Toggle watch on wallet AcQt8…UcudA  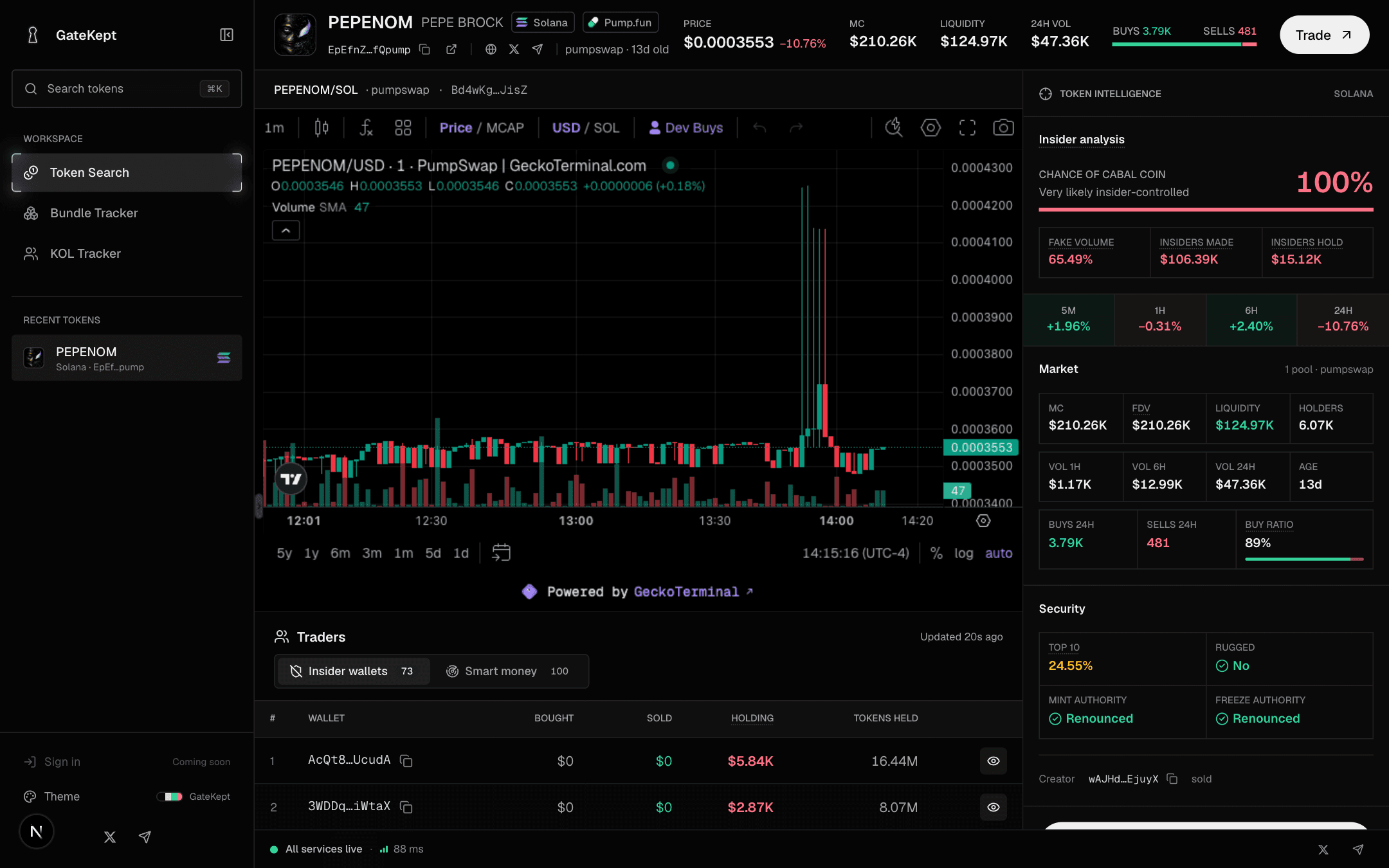[x=994, y=761]
